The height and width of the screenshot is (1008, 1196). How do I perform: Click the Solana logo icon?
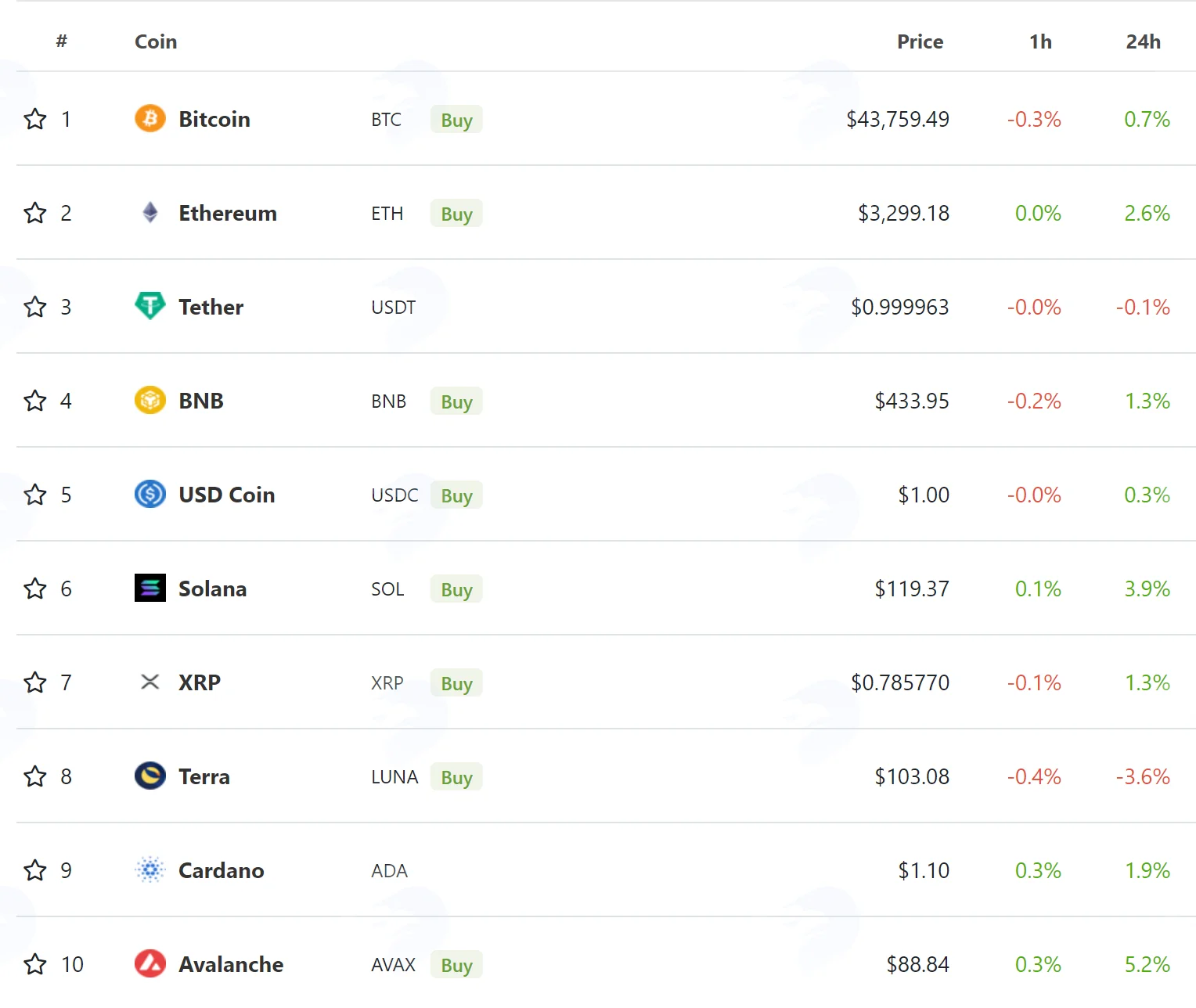150,588
